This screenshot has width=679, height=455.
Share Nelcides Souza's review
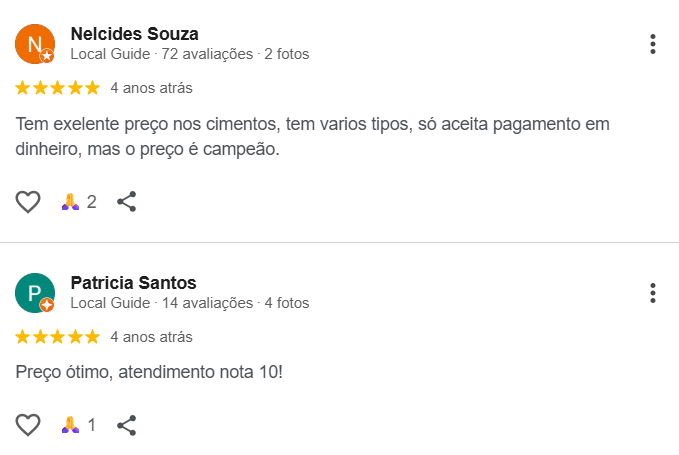(x=127, y=202)
